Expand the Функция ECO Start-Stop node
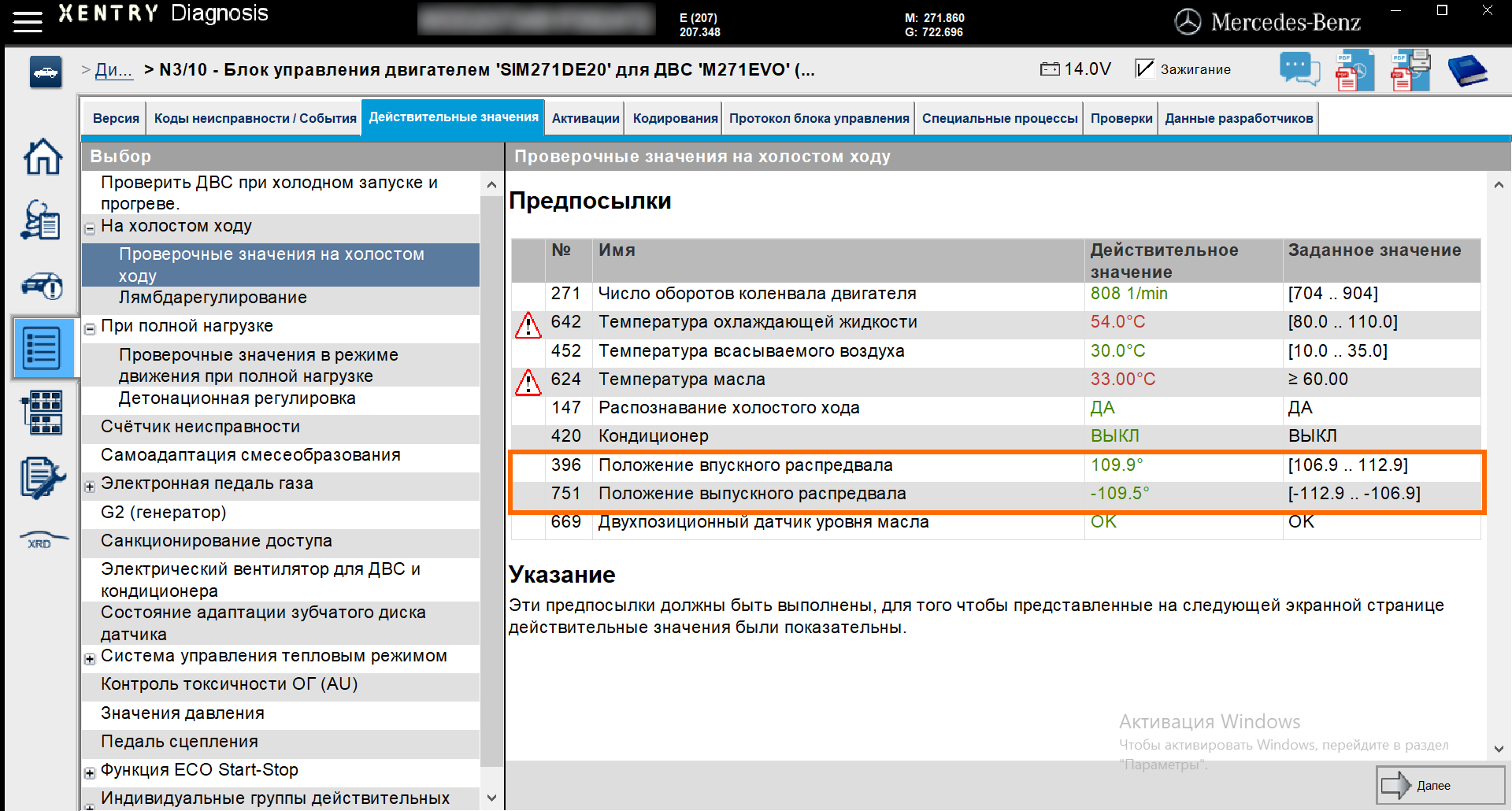 tap(90, 773)
